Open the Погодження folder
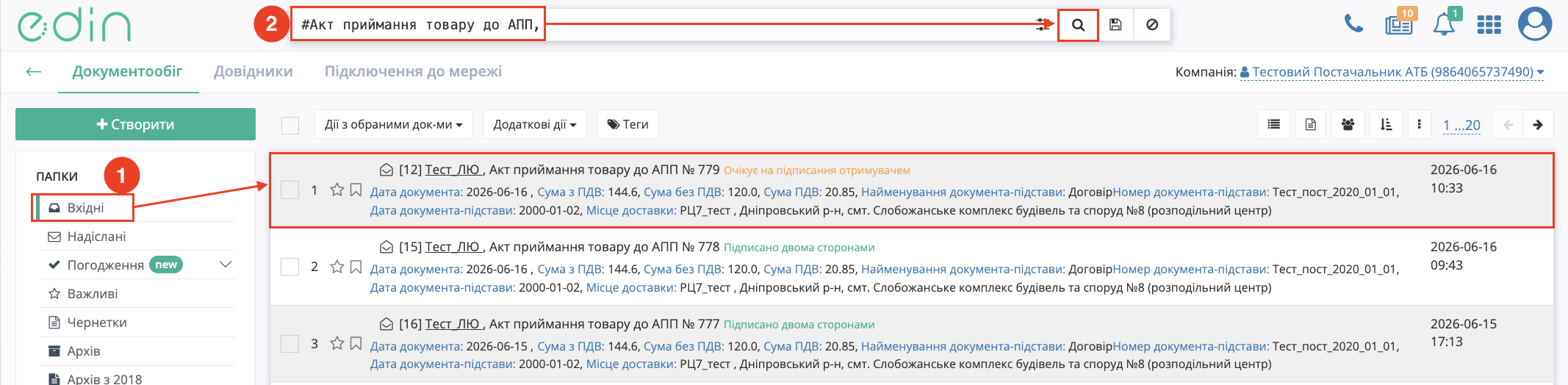 (x=106, y=265)
